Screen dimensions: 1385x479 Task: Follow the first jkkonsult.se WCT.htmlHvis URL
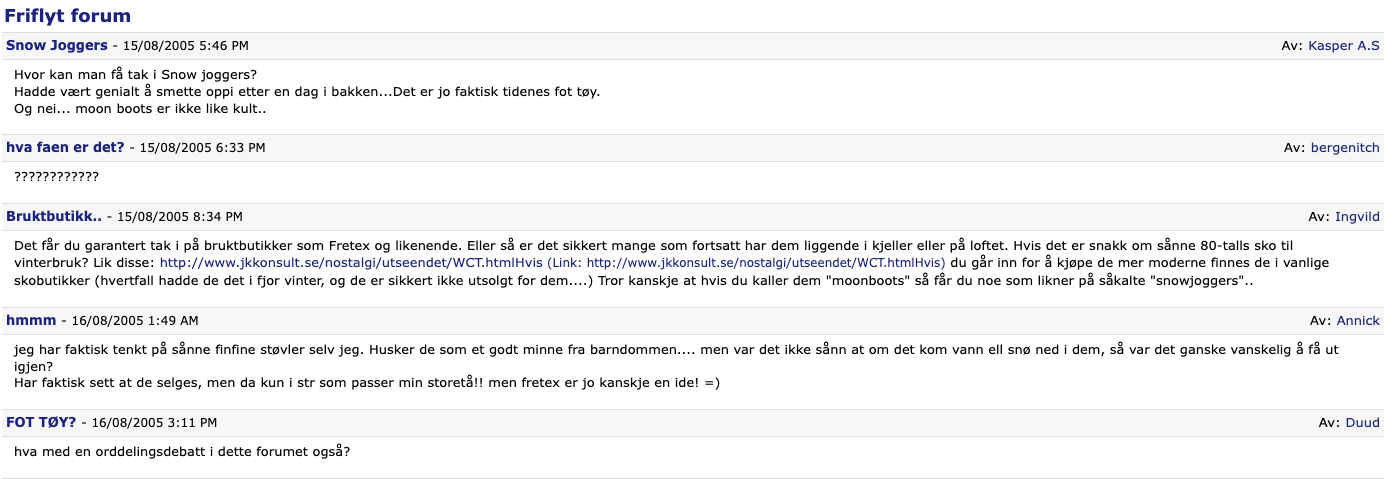[350, 262]
